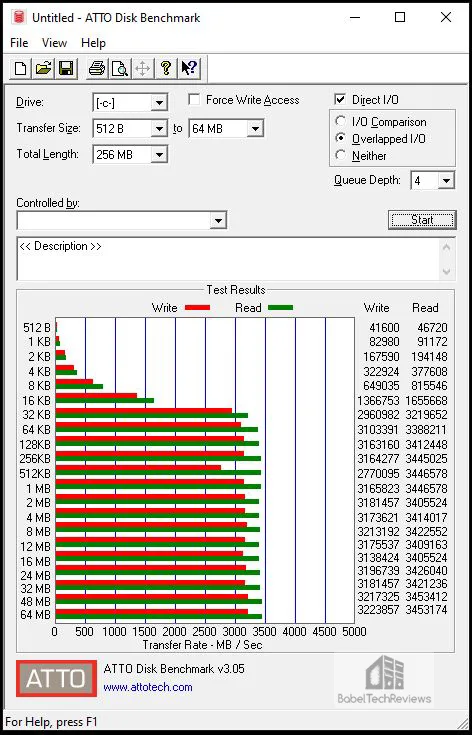472x735 pixels.
Task: Click the Start button
Action: (x=422, y=220)
